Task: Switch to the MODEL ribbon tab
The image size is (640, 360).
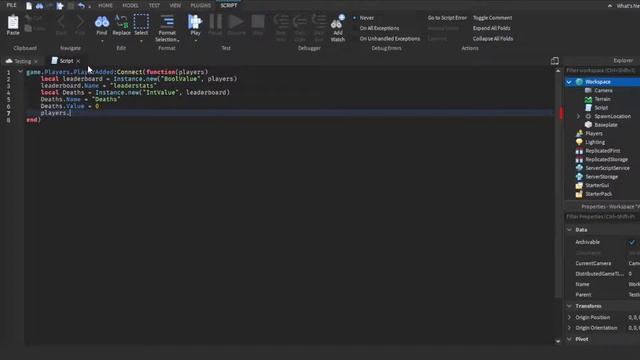Action: click(131, 5)
